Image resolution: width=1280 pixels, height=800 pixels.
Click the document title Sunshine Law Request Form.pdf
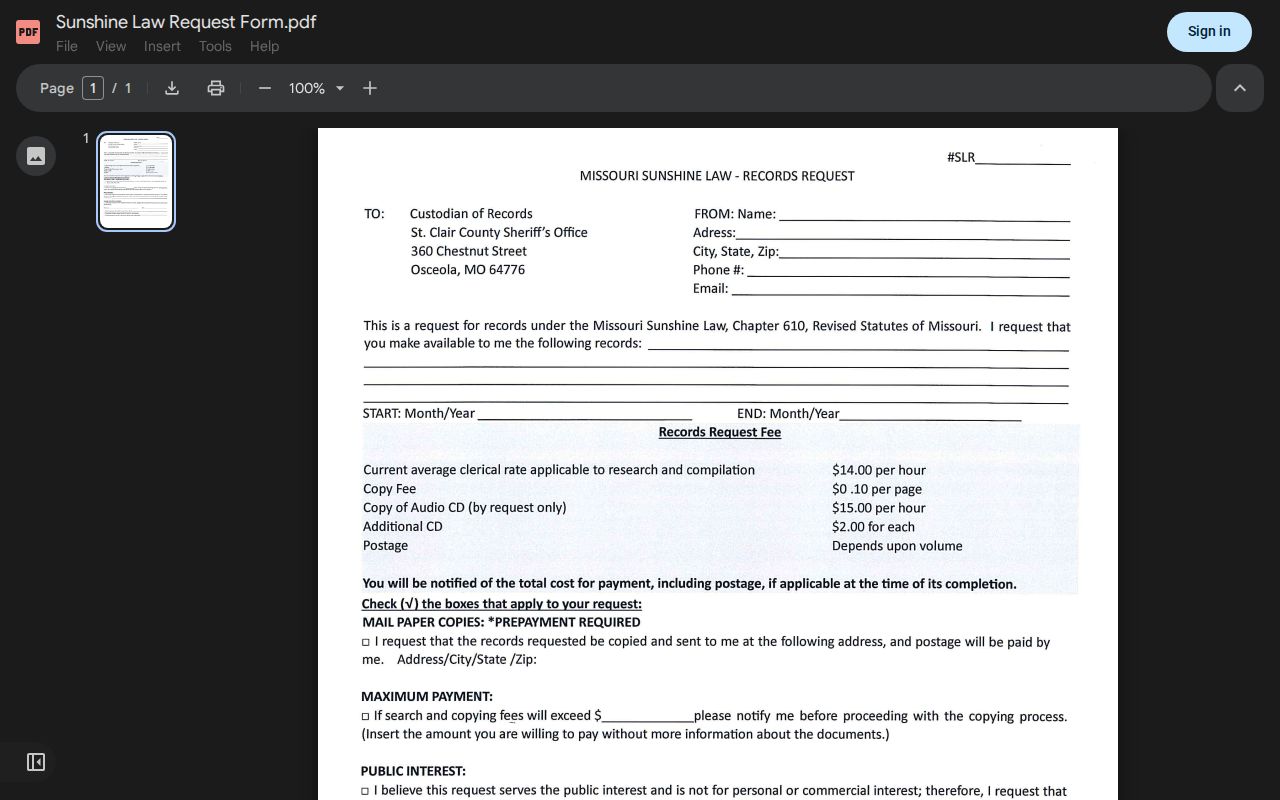click(186, 22)
